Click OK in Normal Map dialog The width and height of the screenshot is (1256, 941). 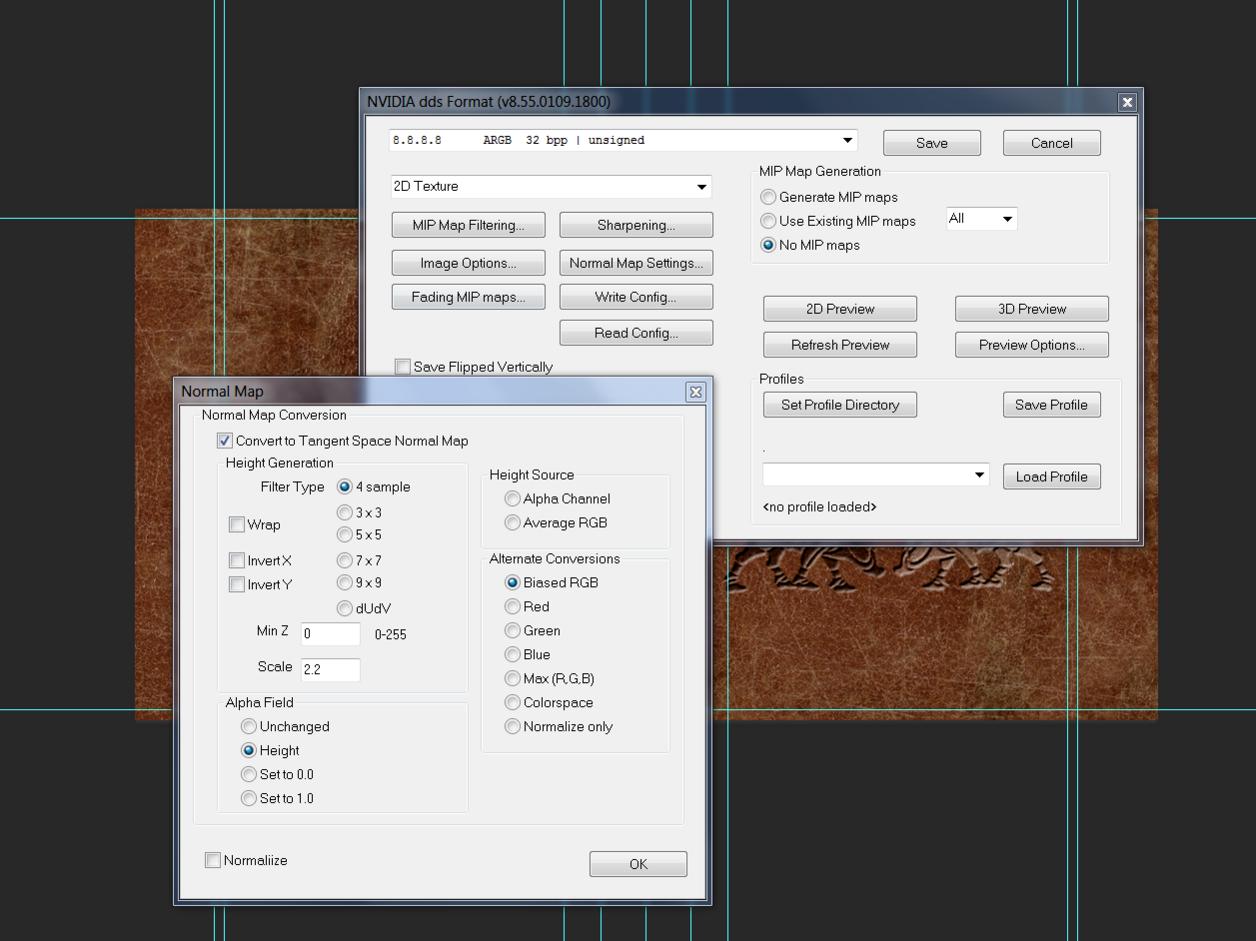[638, 864]
